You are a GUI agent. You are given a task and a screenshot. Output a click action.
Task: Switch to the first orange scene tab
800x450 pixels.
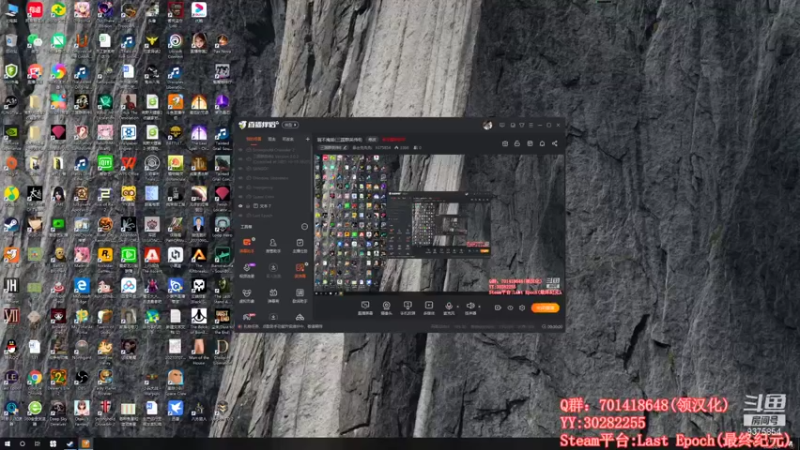pos(254,139)
